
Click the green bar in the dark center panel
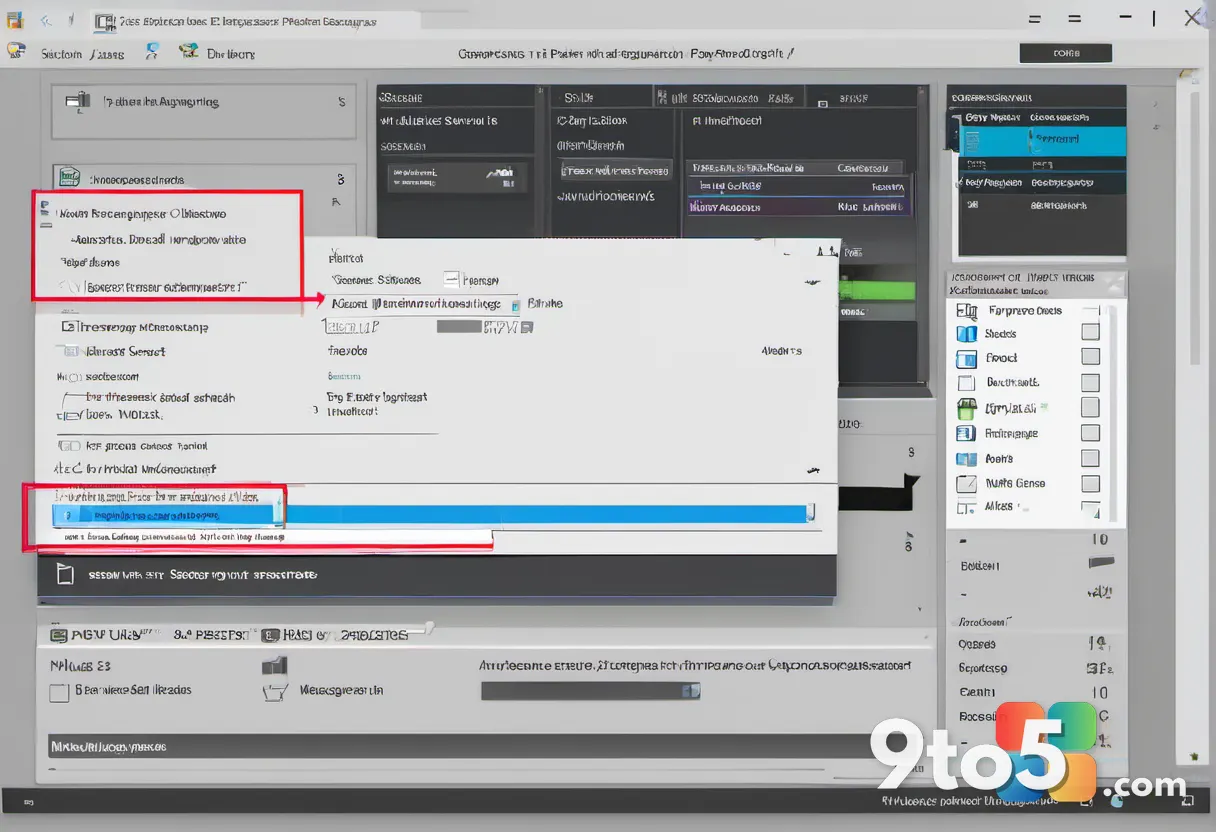[878, 290]
